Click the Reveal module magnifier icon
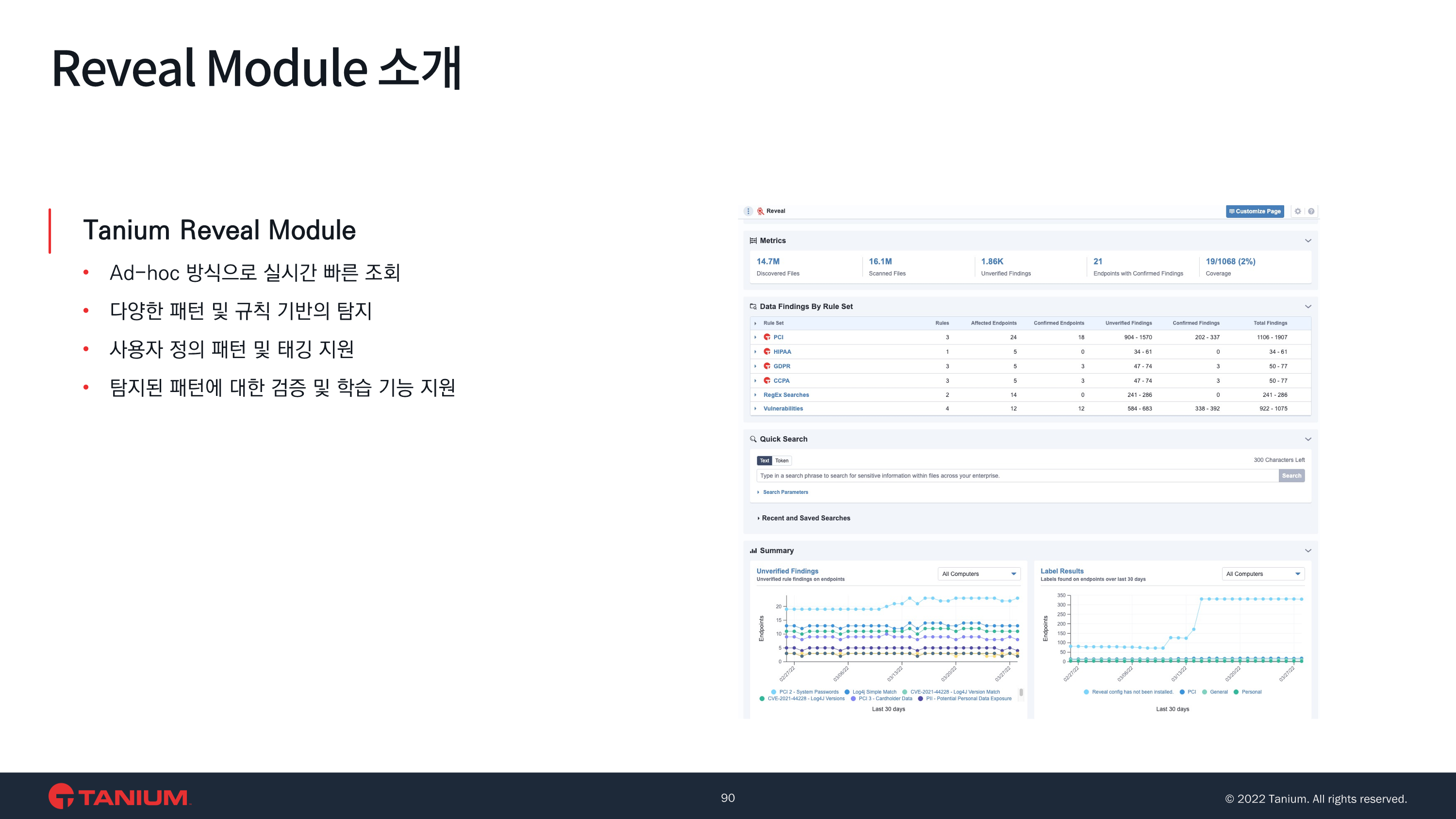 (x=760, y=211)
